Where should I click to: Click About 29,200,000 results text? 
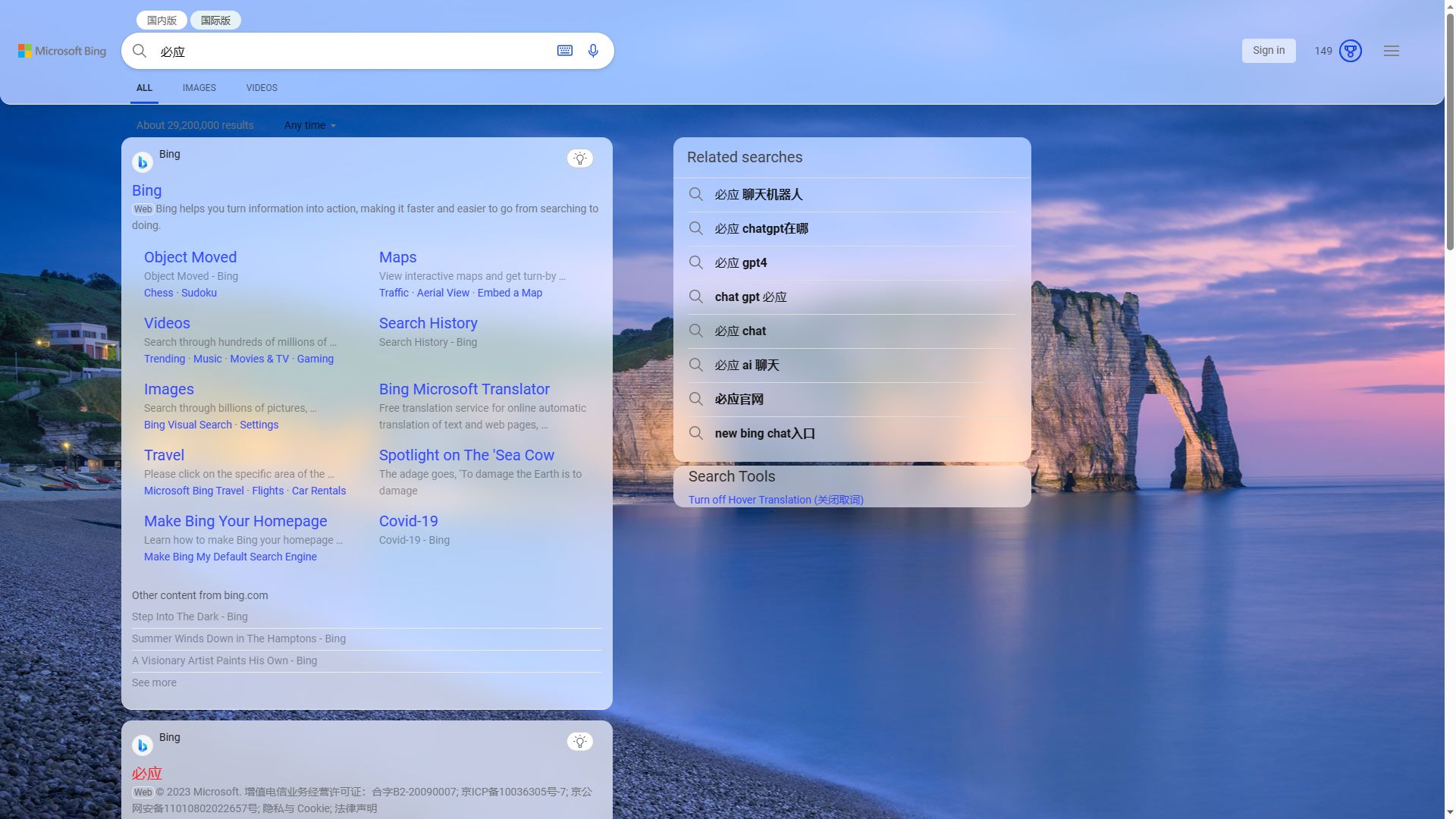click(x=195, y=125)
